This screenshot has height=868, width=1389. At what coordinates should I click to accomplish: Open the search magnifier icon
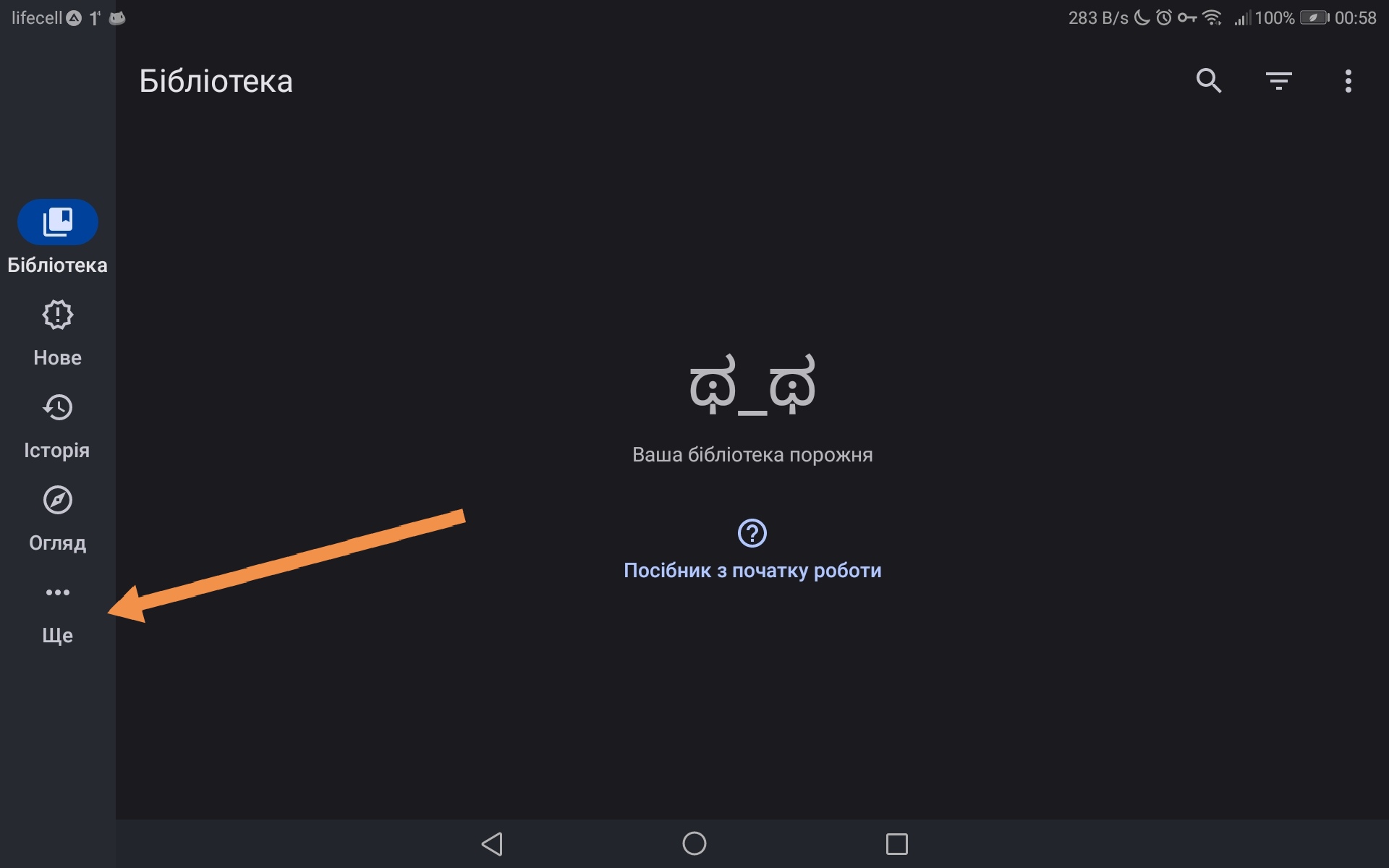click(x=1209, y=81)
